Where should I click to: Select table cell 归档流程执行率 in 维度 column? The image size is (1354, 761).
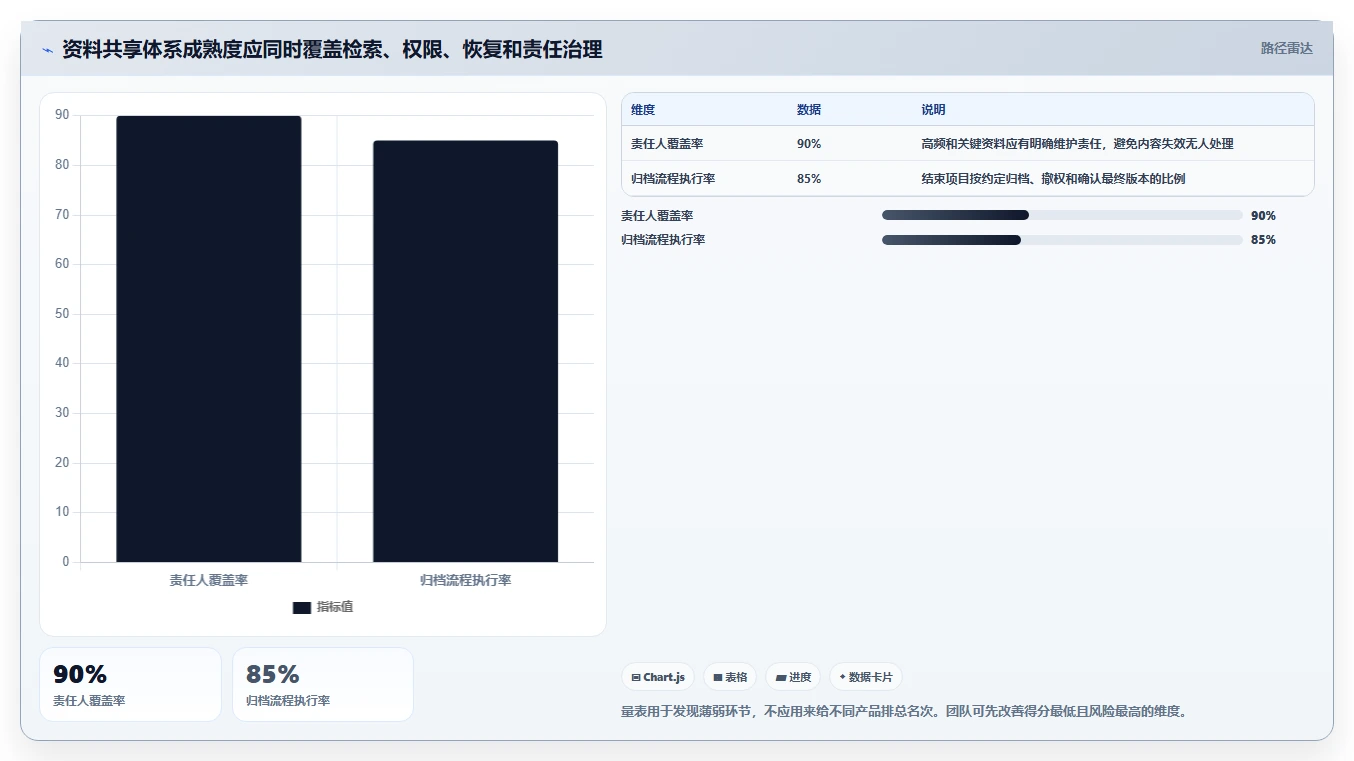[673, 179]
